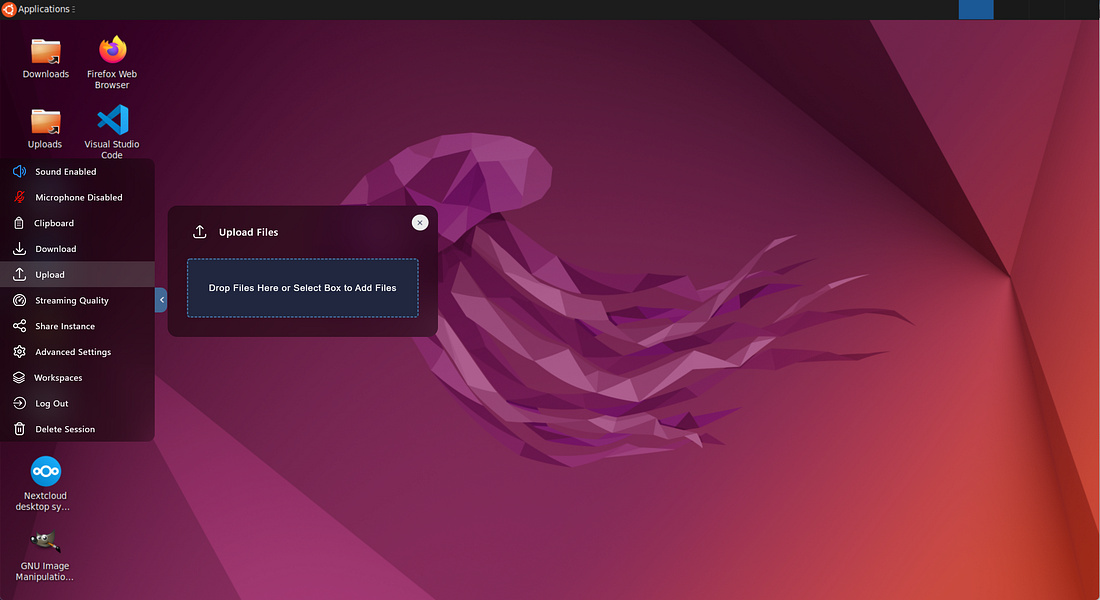This screenshot has height=600, width=1100.
Task: Click the upload icon in the dialog header
Action: (x=200, y=232)
